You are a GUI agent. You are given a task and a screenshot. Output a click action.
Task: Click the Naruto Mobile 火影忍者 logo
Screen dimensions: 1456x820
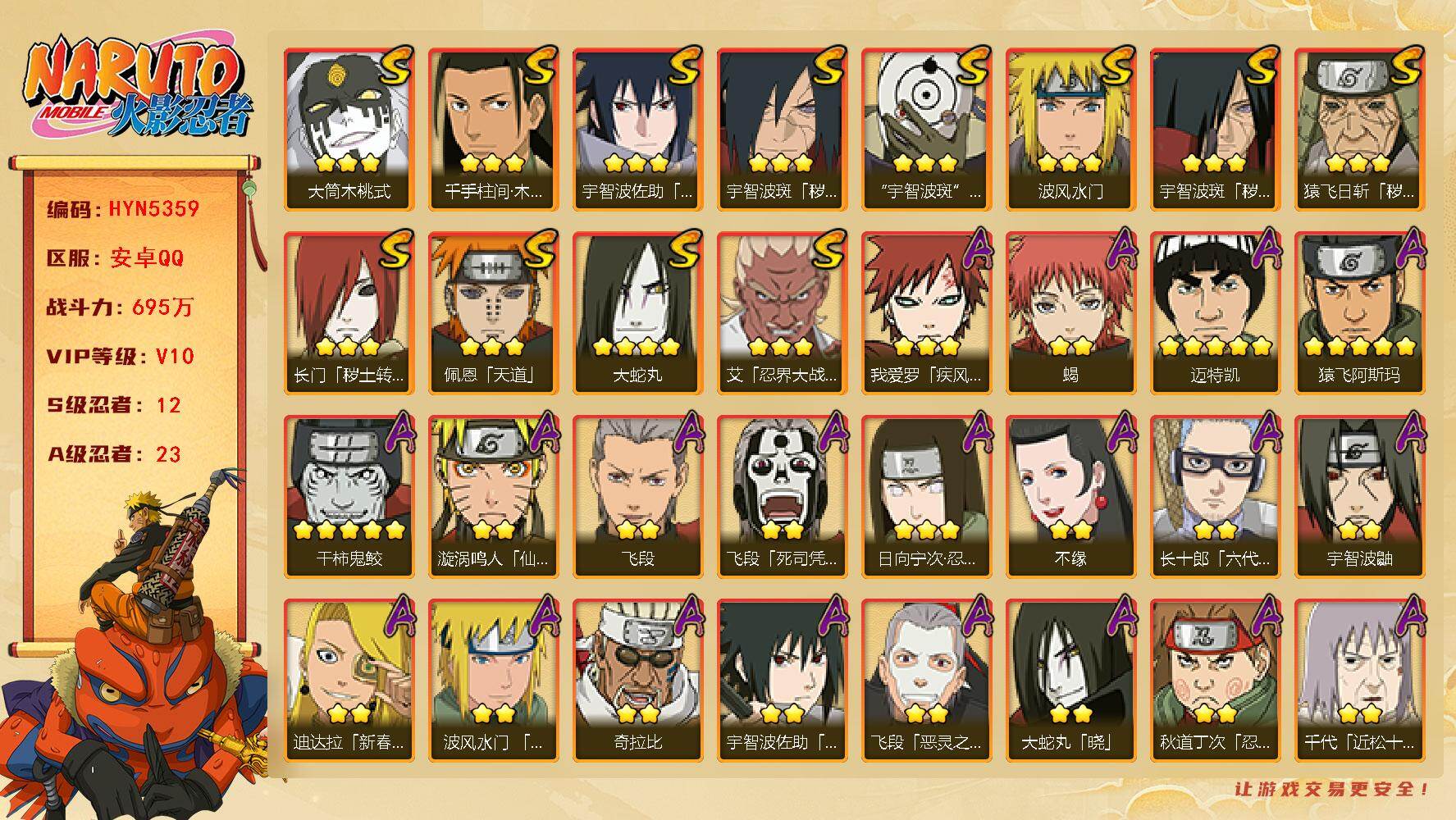(x=138, y=89)
